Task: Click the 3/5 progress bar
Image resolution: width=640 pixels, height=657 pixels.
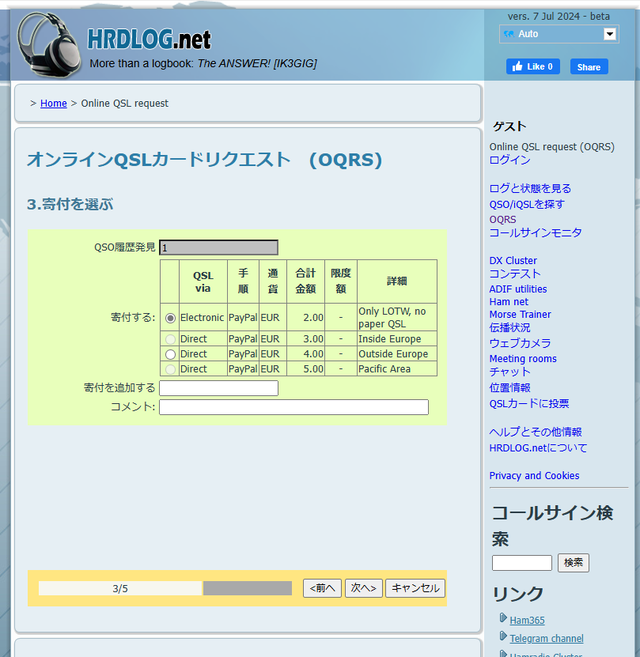Action: (165, 588)
